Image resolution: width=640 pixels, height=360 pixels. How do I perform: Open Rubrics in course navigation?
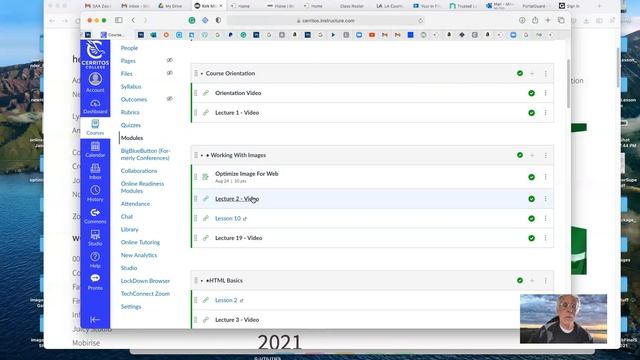[130, 112]
